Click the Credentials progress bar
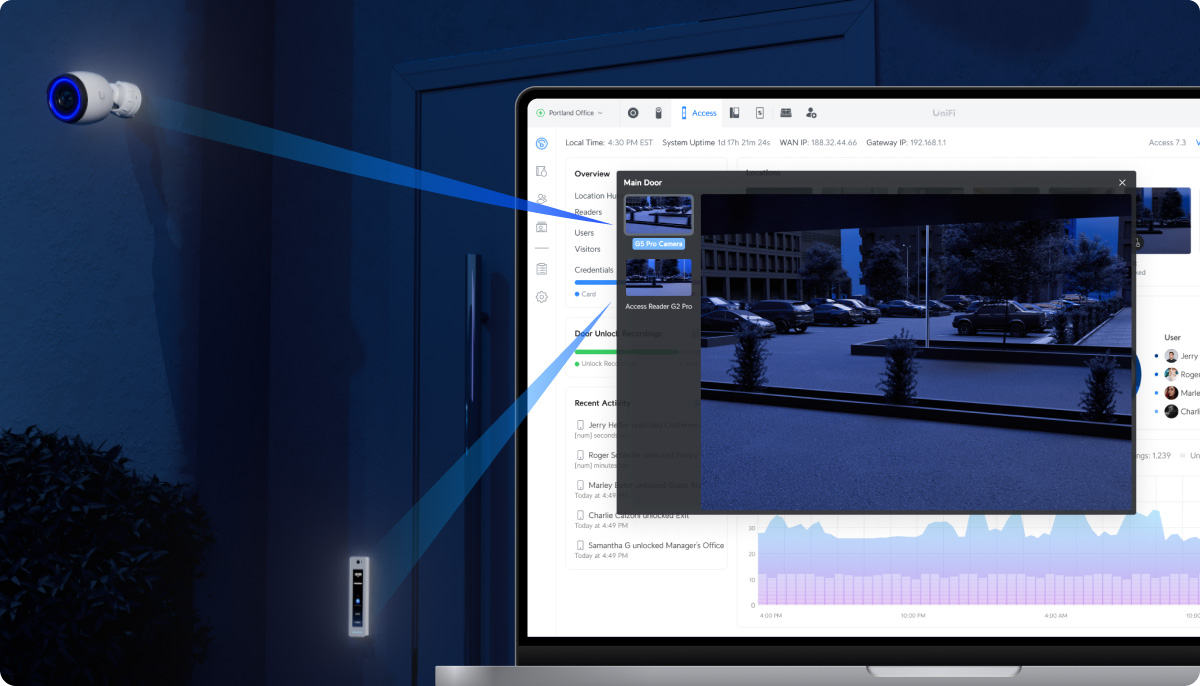The image size is (1200, 686). pos(596,282)
